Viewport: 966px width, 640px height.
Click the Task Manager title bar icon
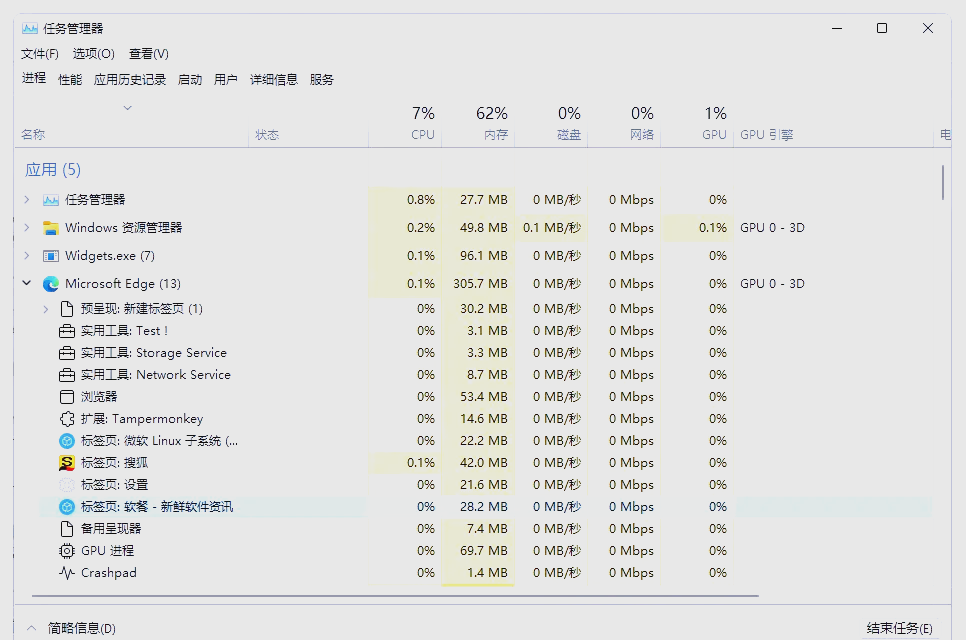(x=30, y=28)
